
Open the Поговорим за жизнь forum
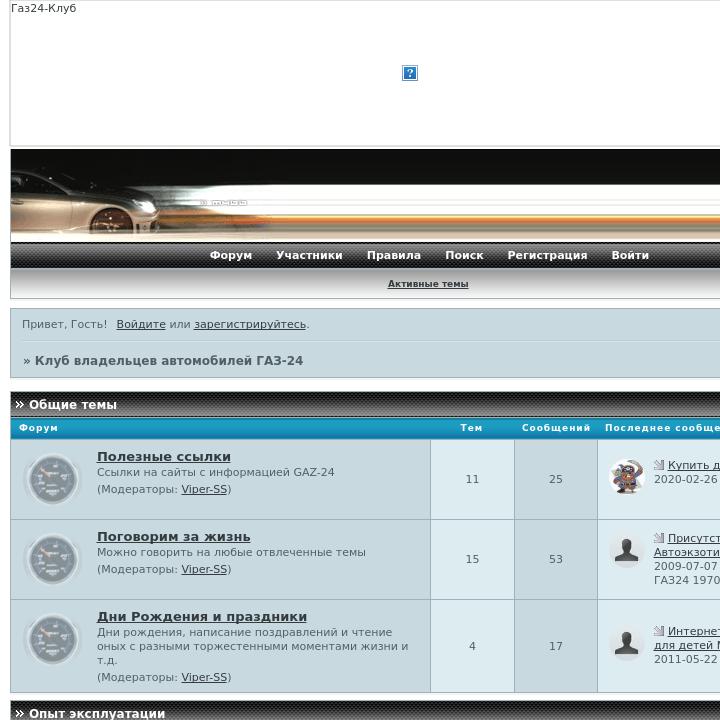174,536
